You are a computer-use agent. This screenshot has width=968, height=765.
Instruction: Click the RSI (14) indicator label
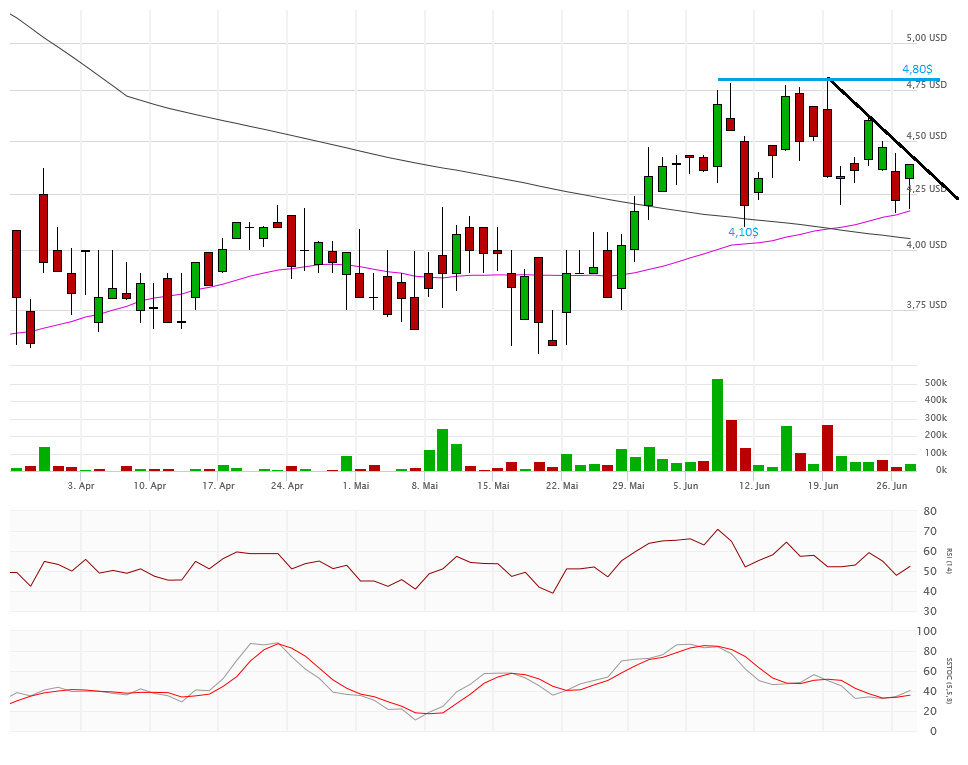tap(949, 560)
